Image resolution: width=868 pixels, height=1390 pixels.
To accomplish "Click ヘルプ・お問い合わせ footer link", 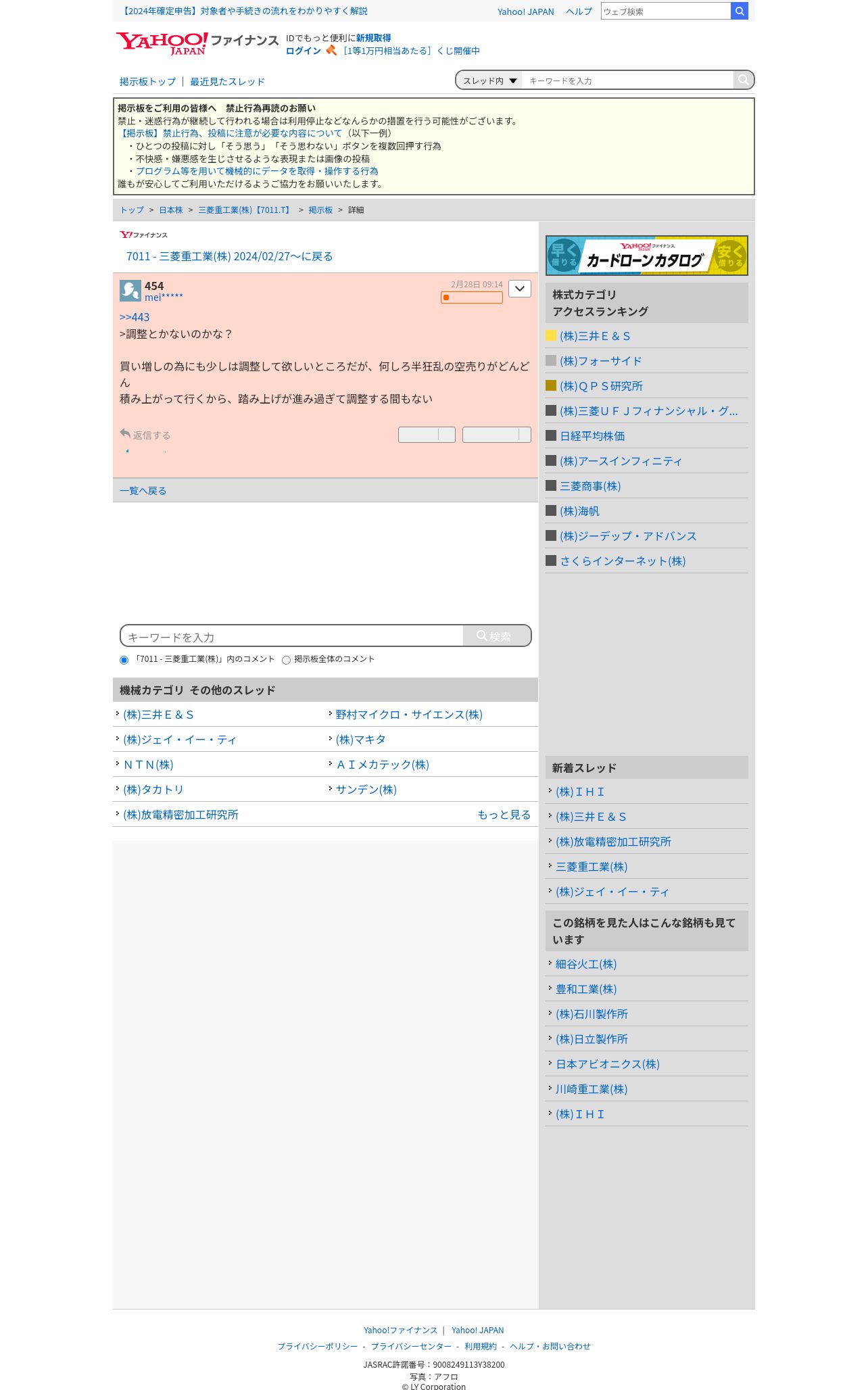I will coord(550,1346).
